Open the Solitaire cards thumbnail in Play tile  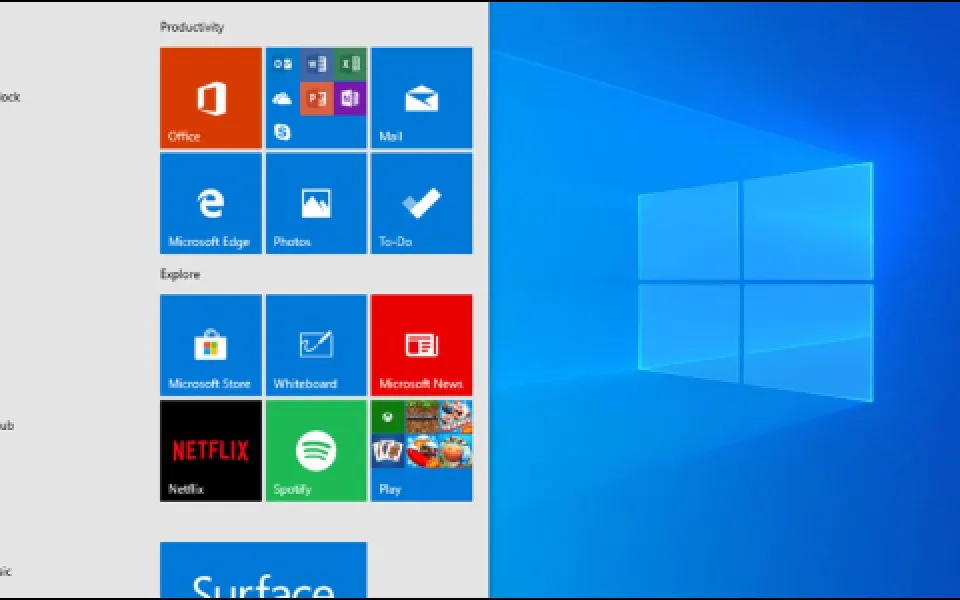[x=388, y=451]
